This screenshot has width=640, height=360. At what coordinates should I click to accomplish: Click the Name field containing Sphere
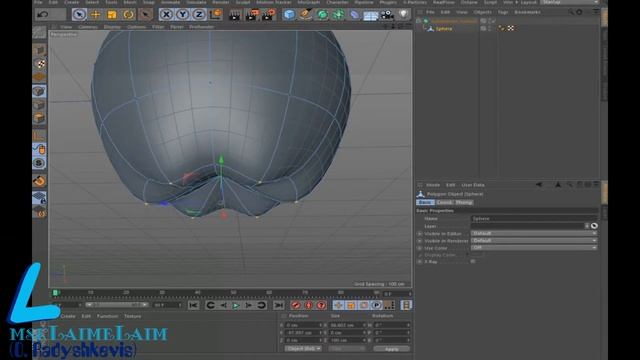[x=534, y=218]
